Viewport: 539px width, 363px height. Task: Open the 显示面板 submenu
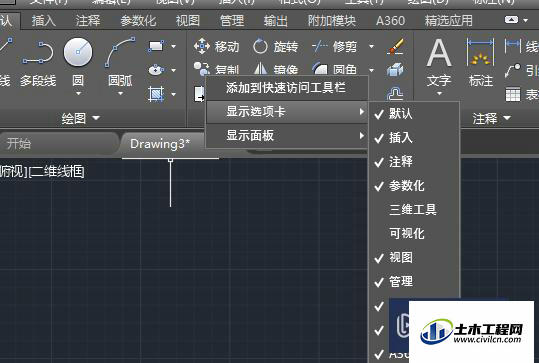(287, 135)
